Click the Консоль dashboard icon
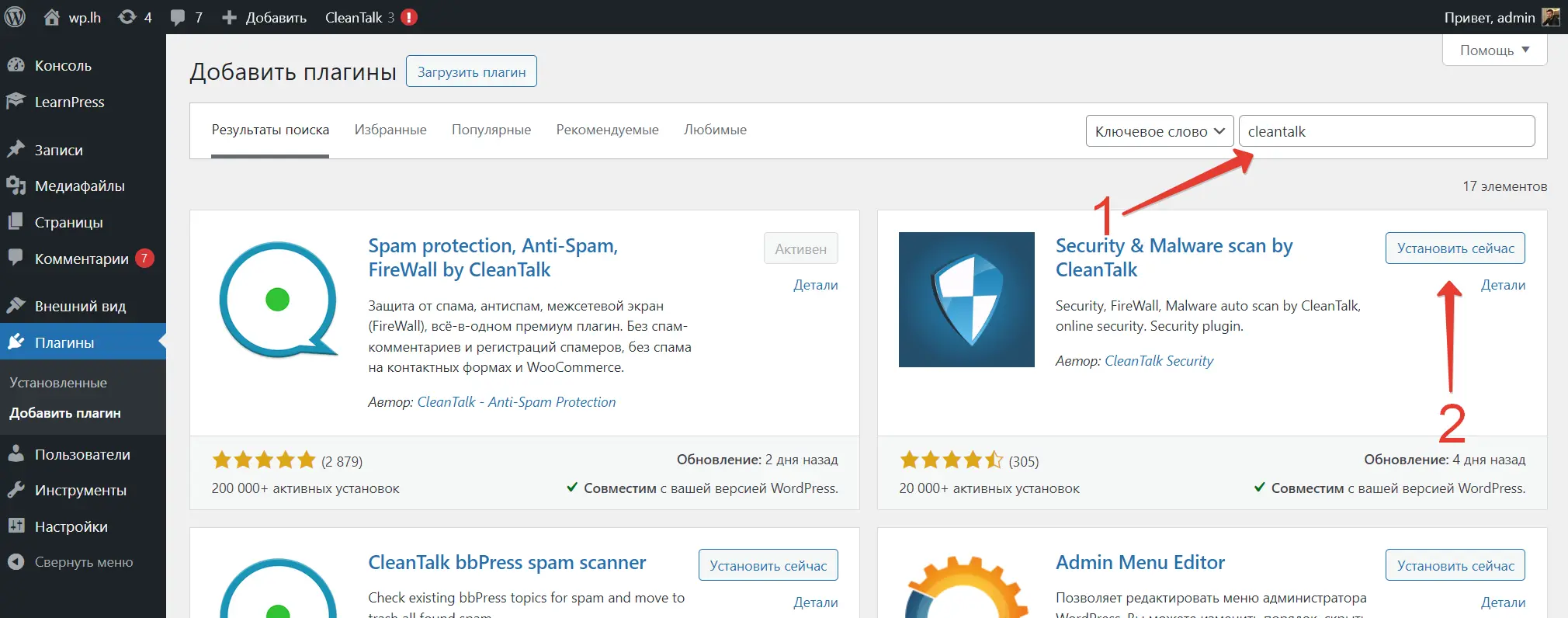The height and width of the screenshot is (618, 1568). (16, 65)
